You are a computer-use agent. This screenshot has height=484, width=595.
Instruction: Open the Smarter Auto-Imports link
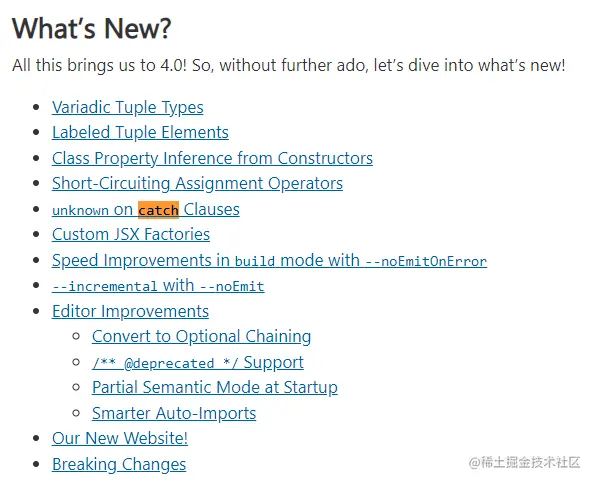[174, 413]
